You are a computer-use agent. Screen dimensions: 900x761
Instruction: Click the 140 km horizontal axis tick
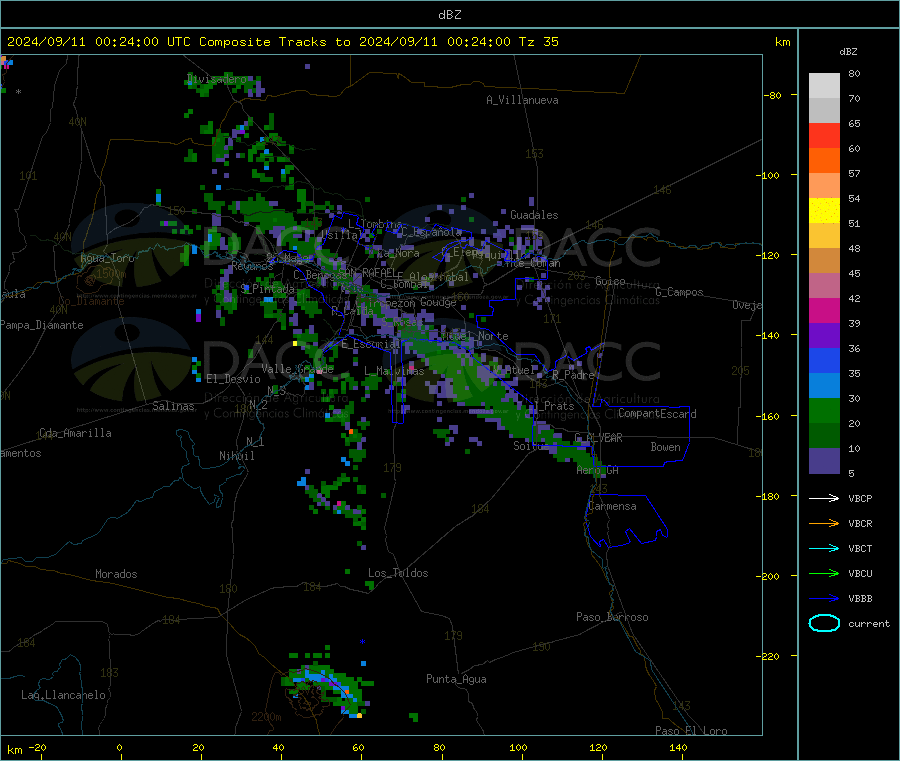pos(678,747)
